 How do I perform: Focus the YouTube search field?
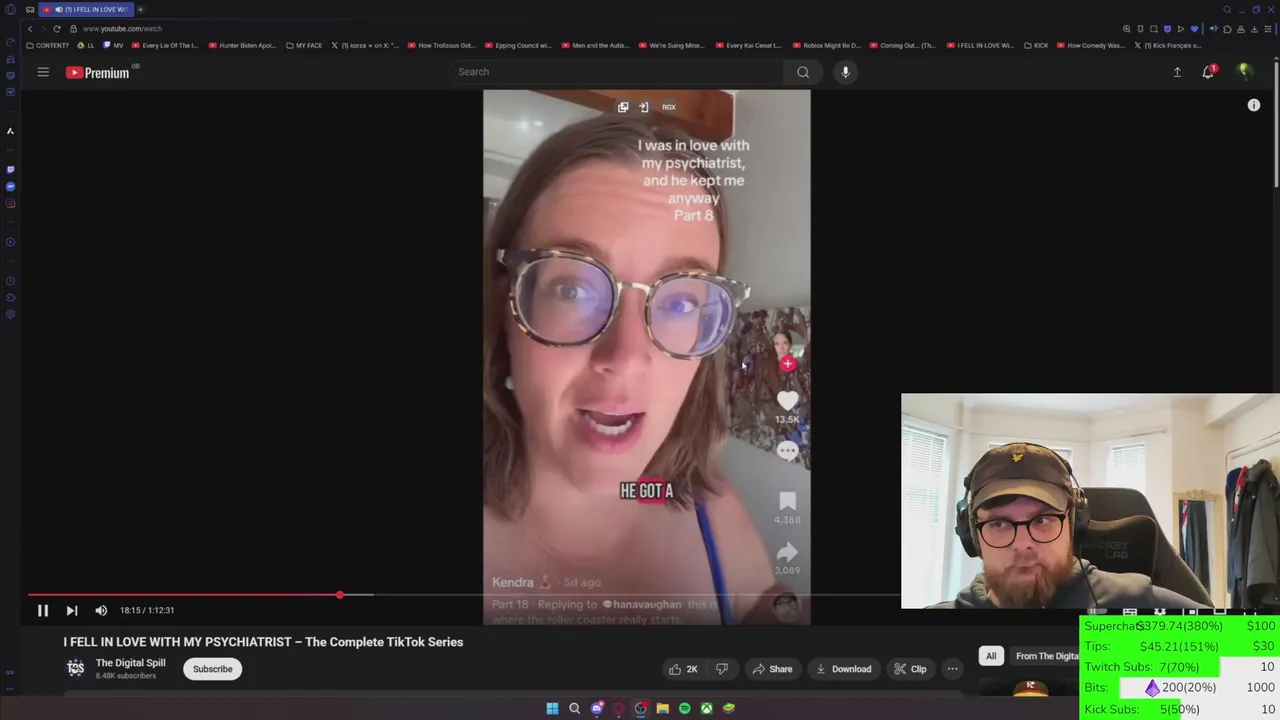[615, 72]
